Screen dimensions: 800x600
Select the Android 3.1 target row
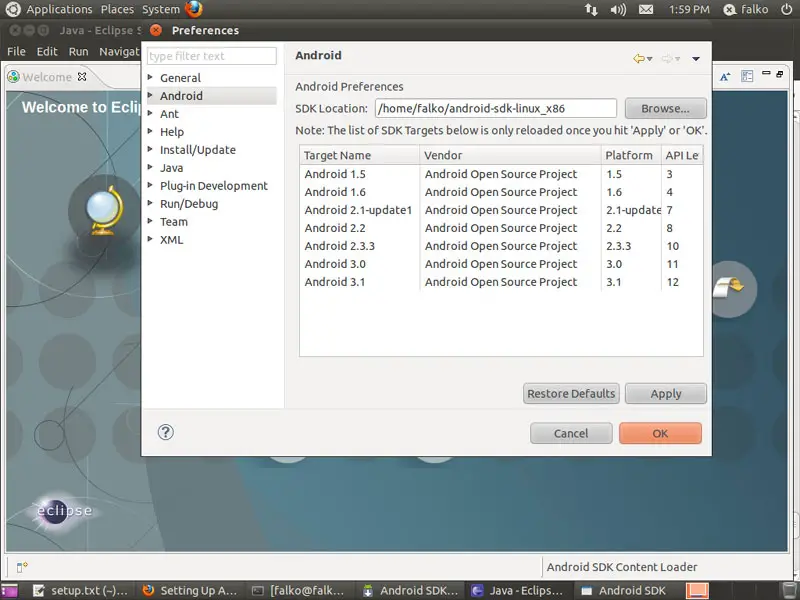501,282
